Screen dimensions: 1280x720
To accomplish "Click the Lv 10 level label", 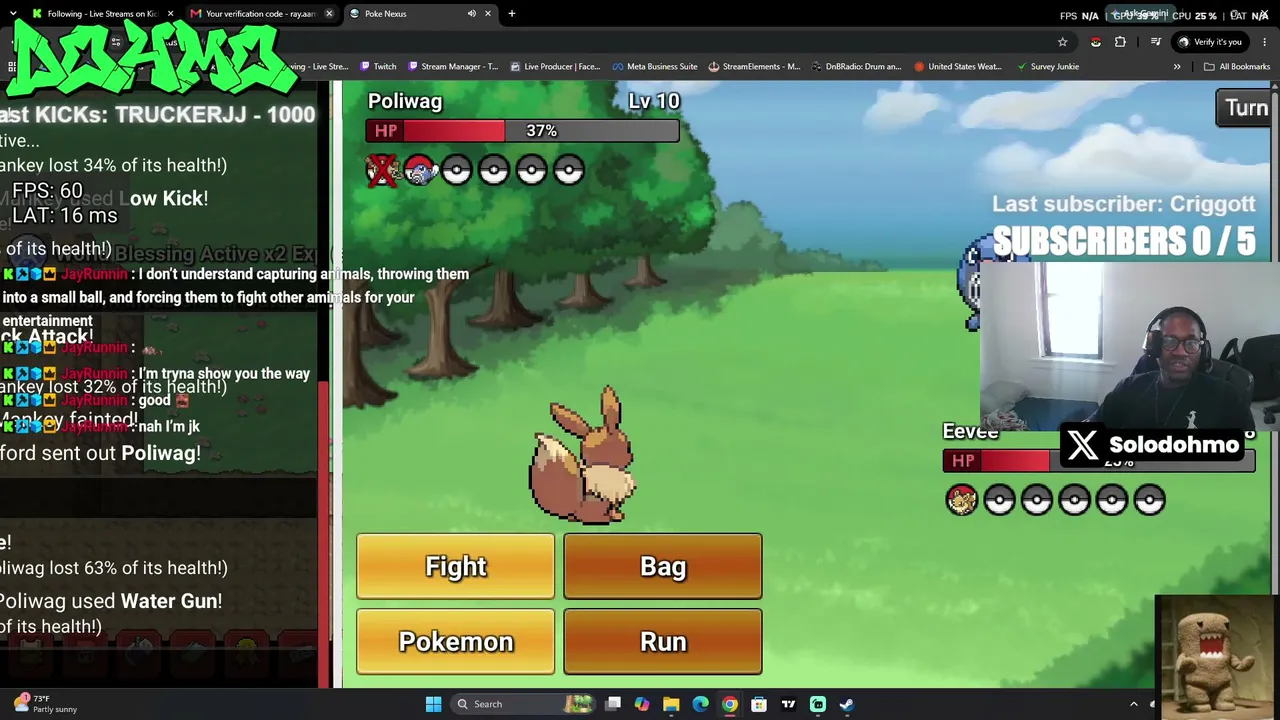I will pyautogui.click(x=654, y=101).
